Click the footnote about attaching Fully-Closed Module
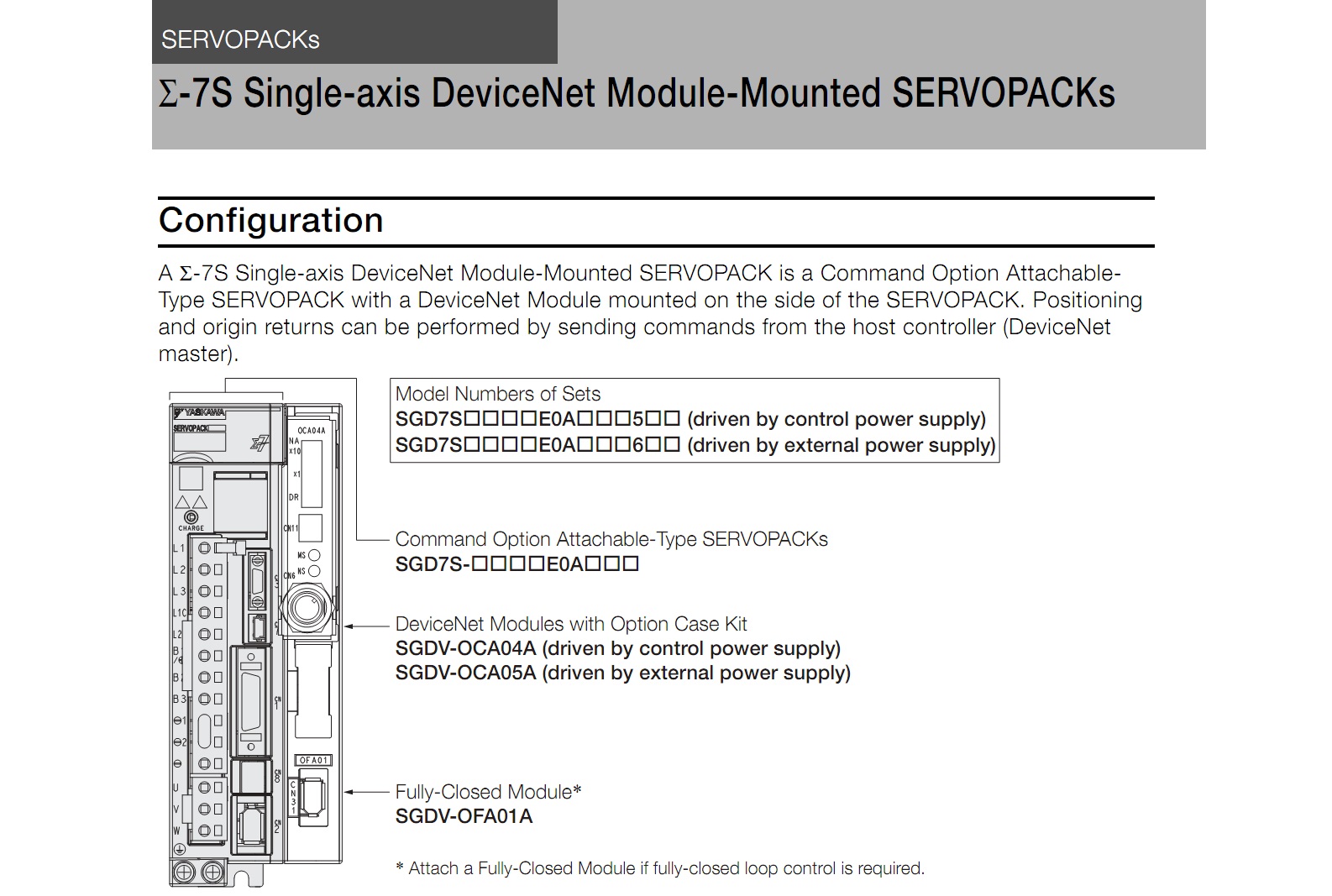This screenshot has width=1332, height=896. [660, 868]
